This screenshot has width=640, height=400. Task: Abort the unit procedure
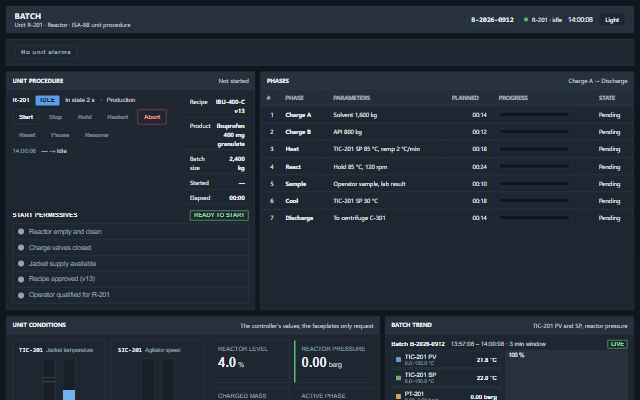click(x=152, y=117)
